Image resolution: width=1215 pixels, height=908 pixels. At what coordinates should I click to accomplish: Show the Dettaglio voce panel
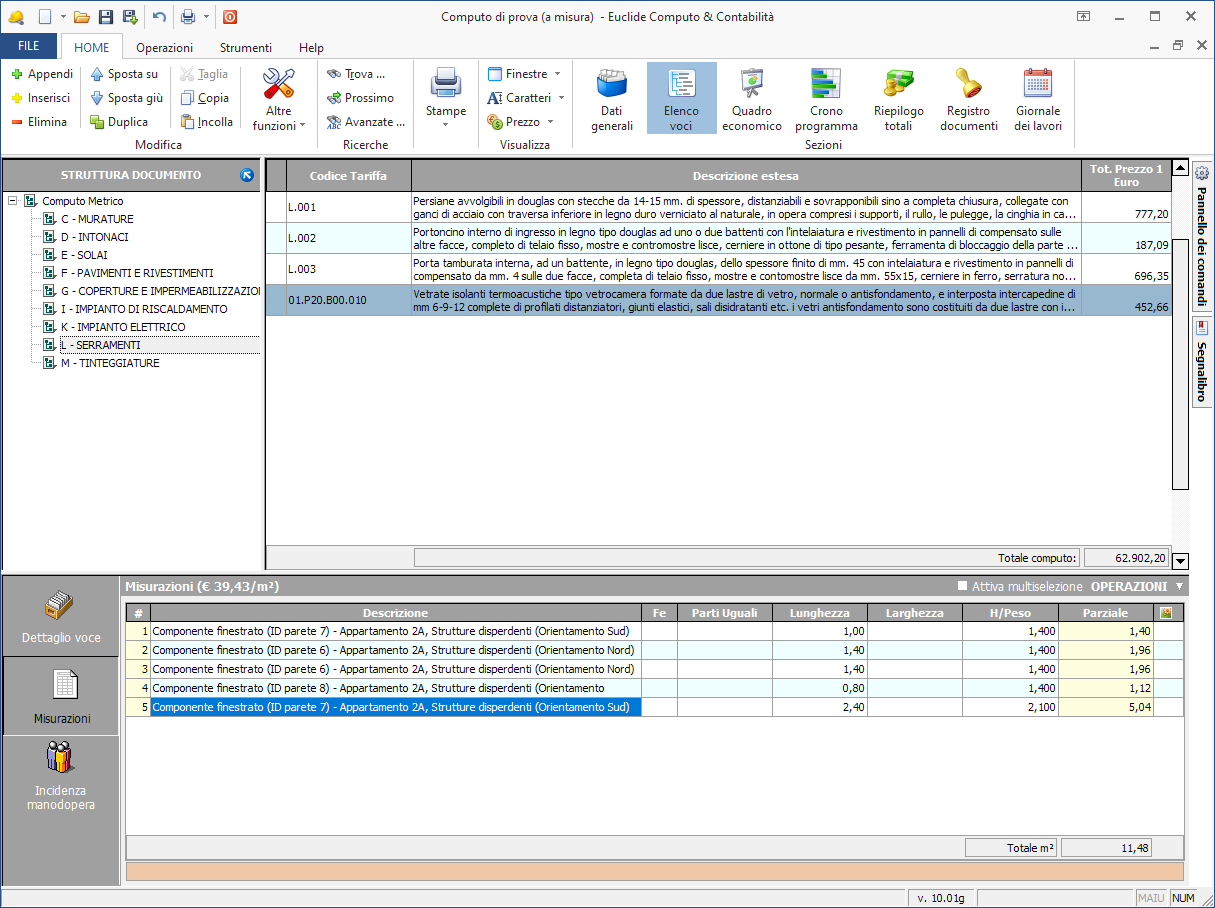click(x=61, y=616)
